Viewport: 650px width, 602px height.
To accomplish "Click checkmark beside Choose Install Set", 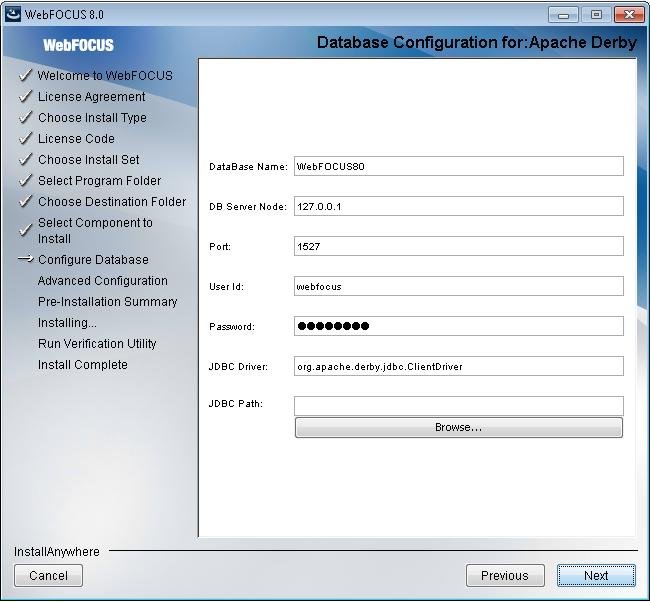I will tap(25, 160).
